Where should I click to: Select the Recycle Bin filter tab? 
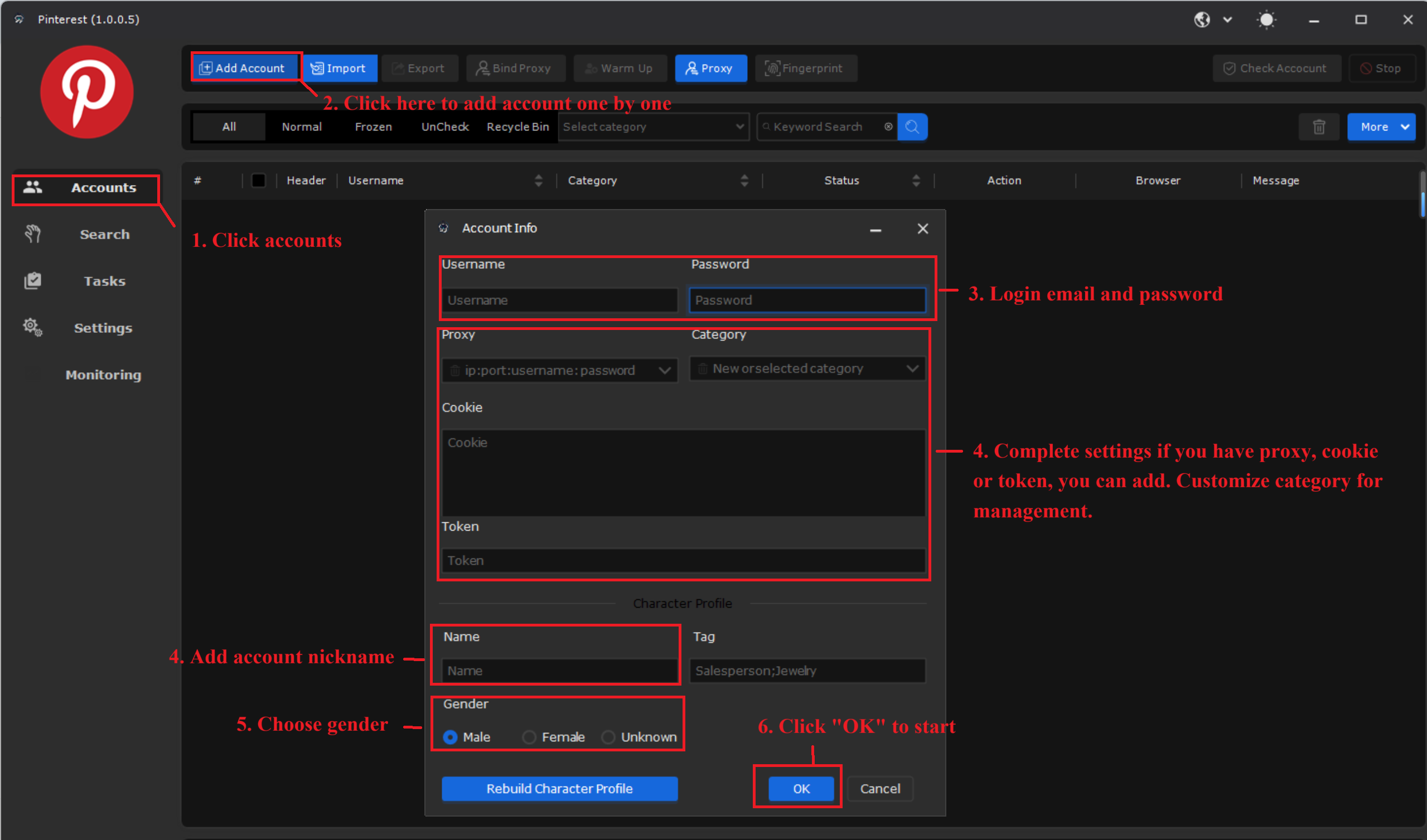coord(517,127)
